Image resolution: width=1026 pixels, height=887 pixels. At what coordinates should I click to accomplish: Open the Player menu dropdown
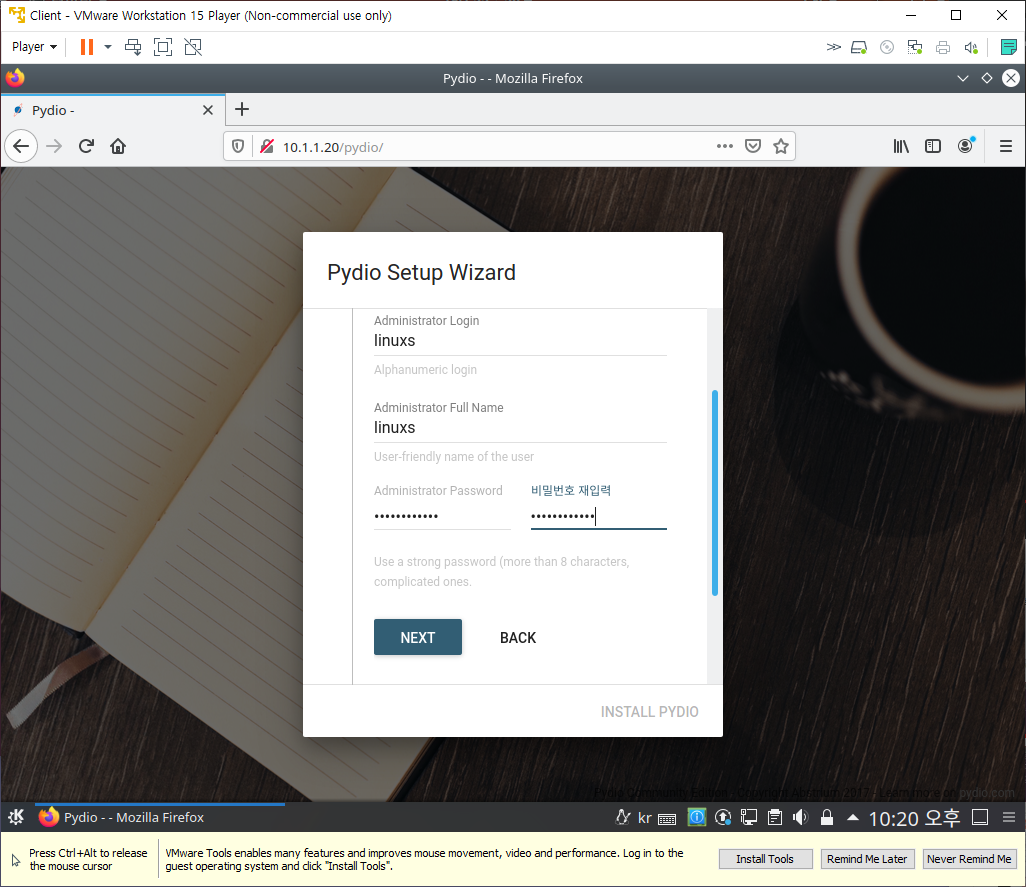coord(34,47)
